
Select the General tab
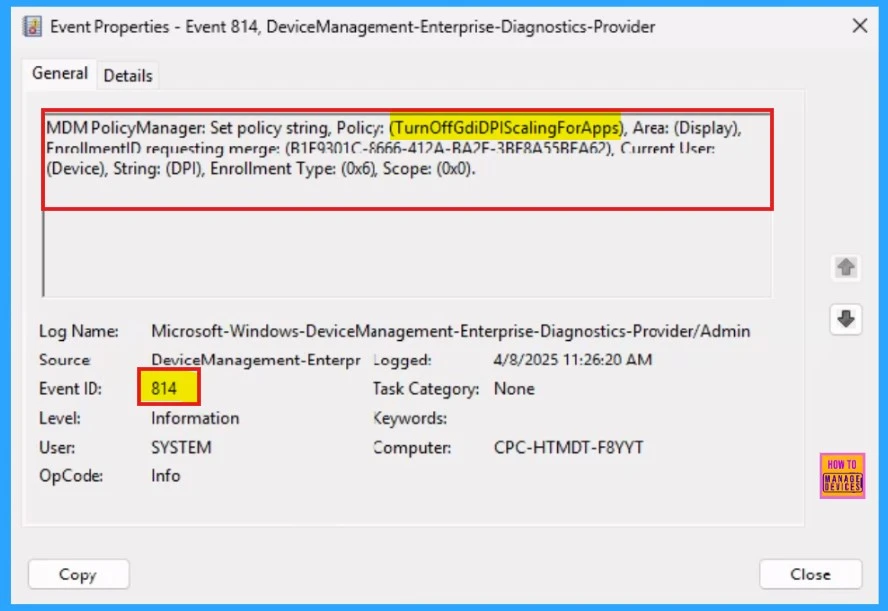59,73
